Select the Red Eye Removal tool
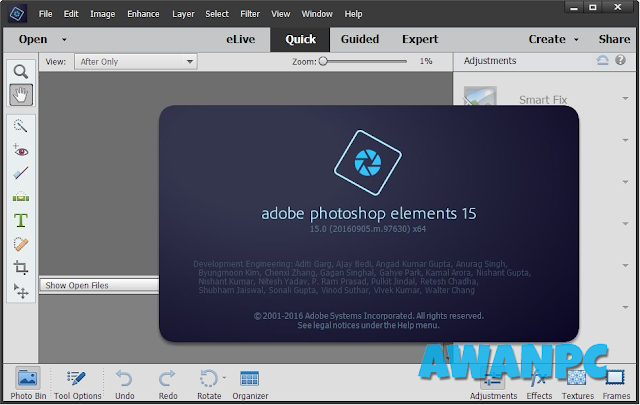 click(20, 151)
